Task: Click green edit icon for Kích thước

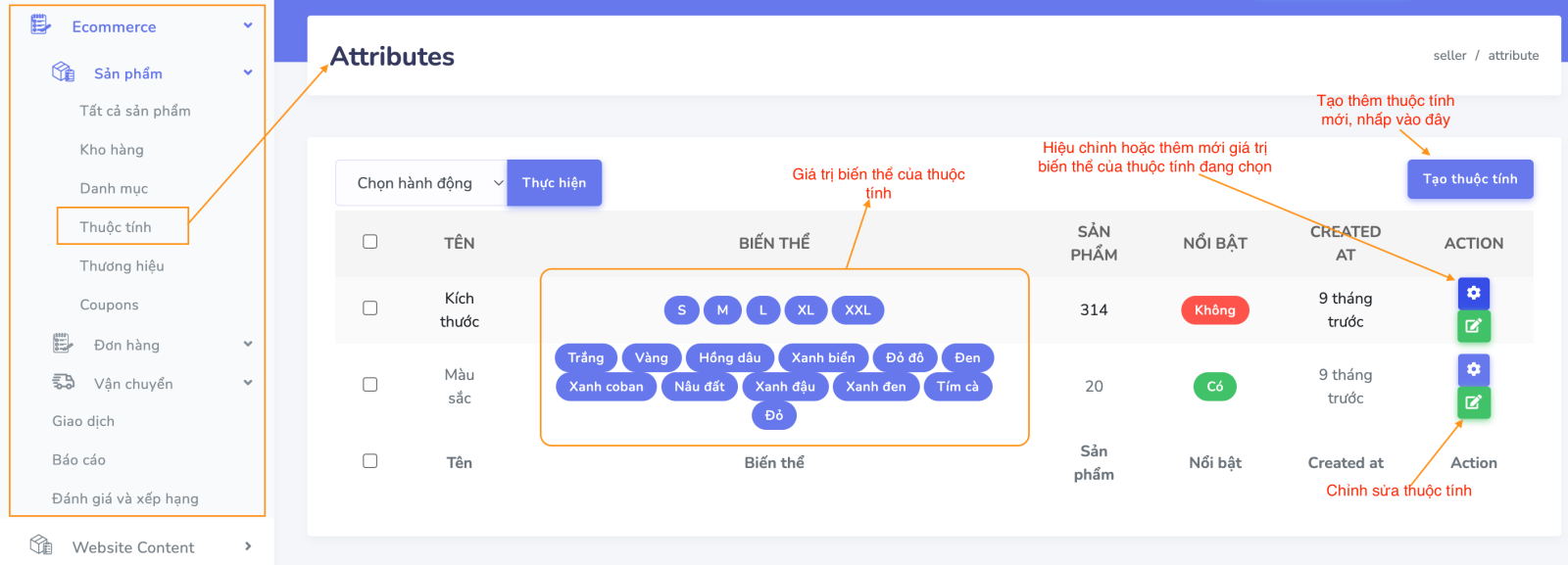Action: click(x=1473, y=326)
